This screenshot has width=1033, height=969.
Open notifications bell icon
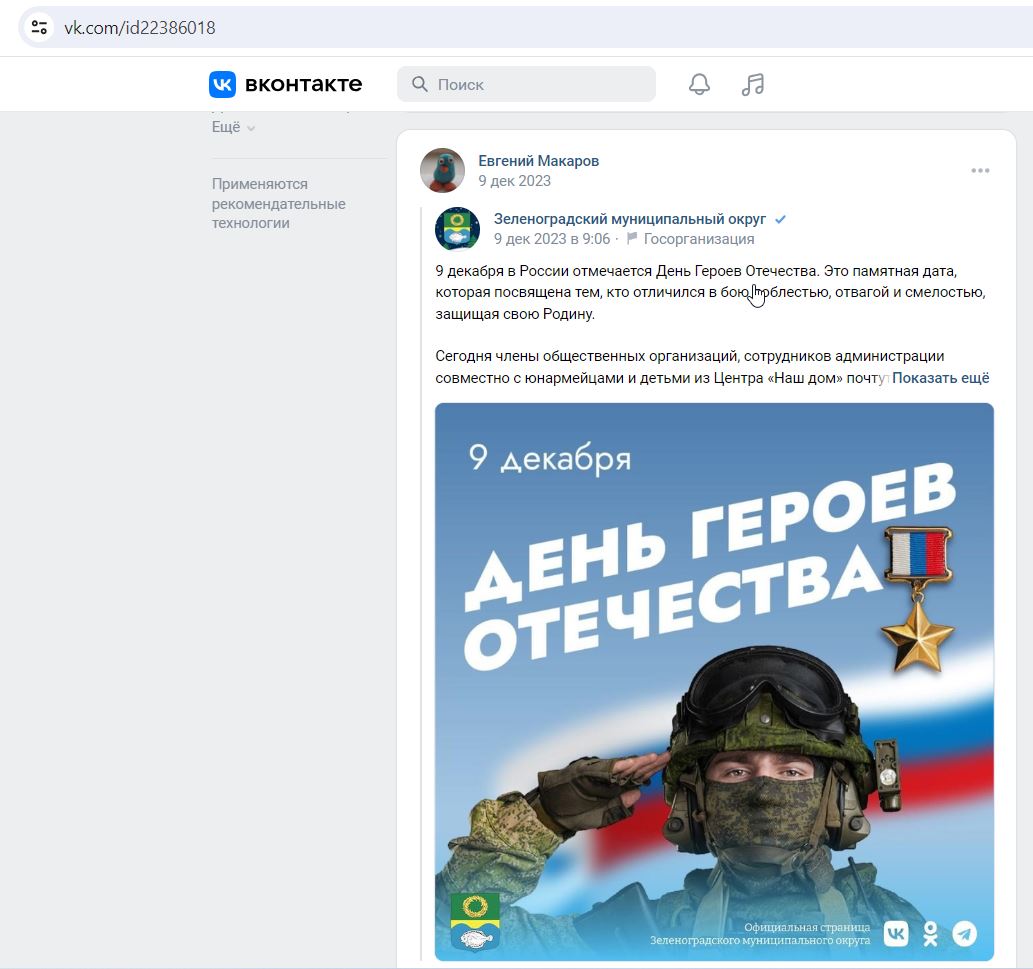(699, 84)
